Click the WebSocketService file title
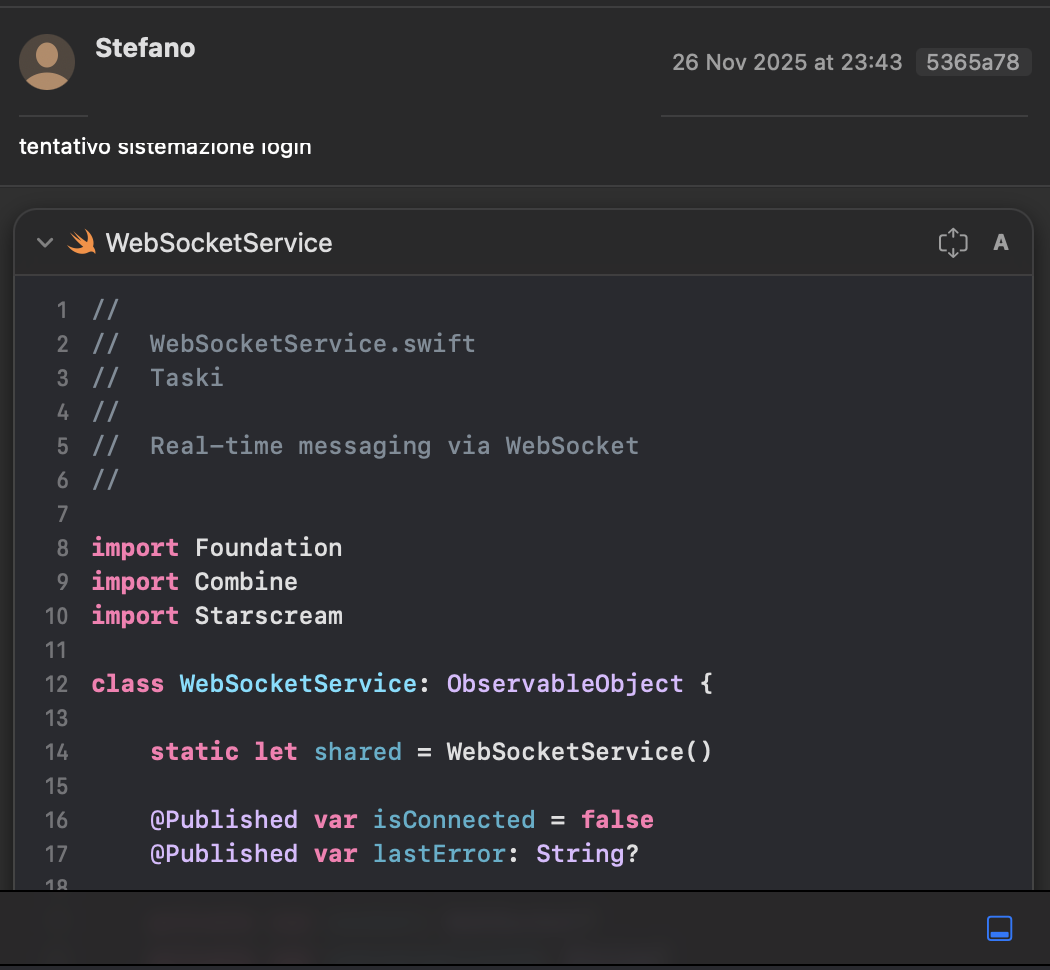Viewport: 1050px width, 970px height. tap(219, 243)
